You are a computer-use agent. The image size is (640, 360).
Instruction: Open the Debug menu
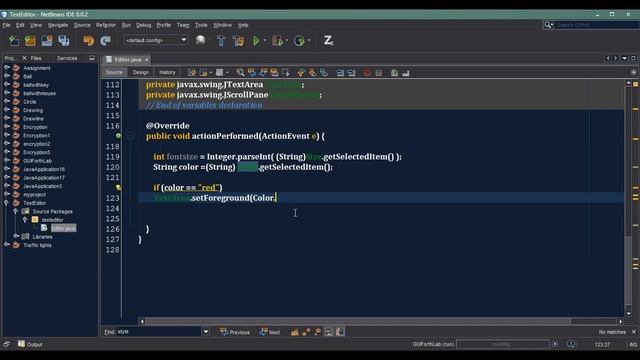(x=143, y=25)
